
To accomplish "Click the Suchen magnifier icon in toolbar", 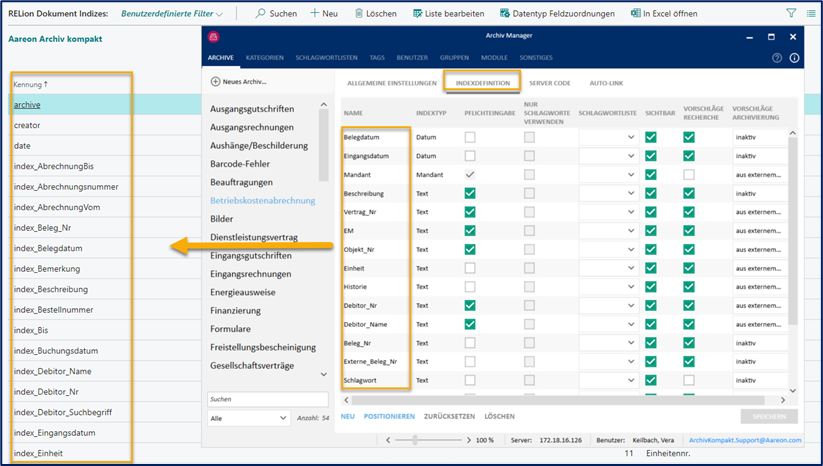I will (260, 14).
